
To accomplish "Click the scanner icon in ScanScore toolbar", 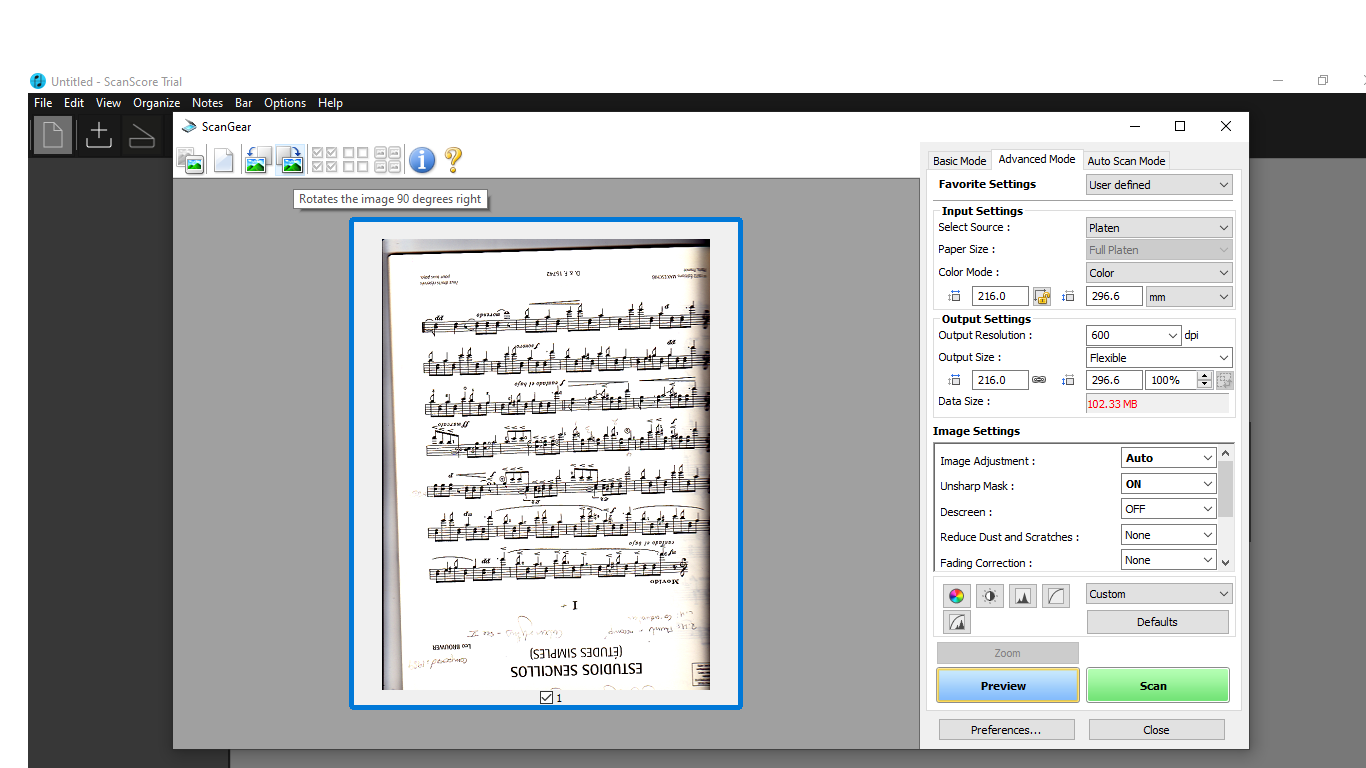I will [142, 135].
